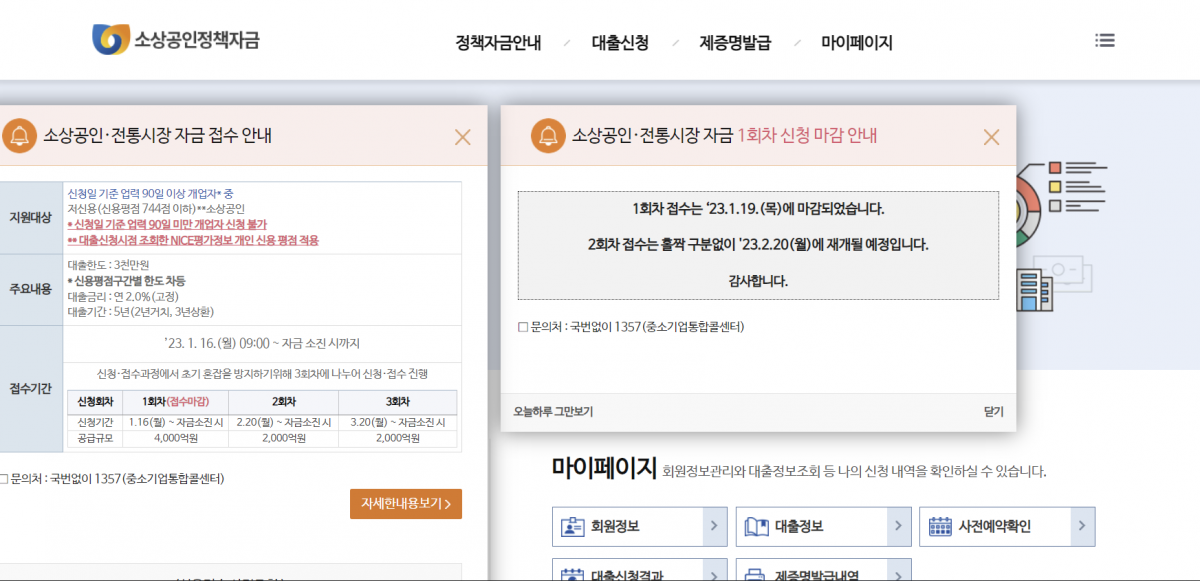The image size is (1200, 581).
Task: Select the 회원정보 ID card icon
Action: [x=571, y=526]
